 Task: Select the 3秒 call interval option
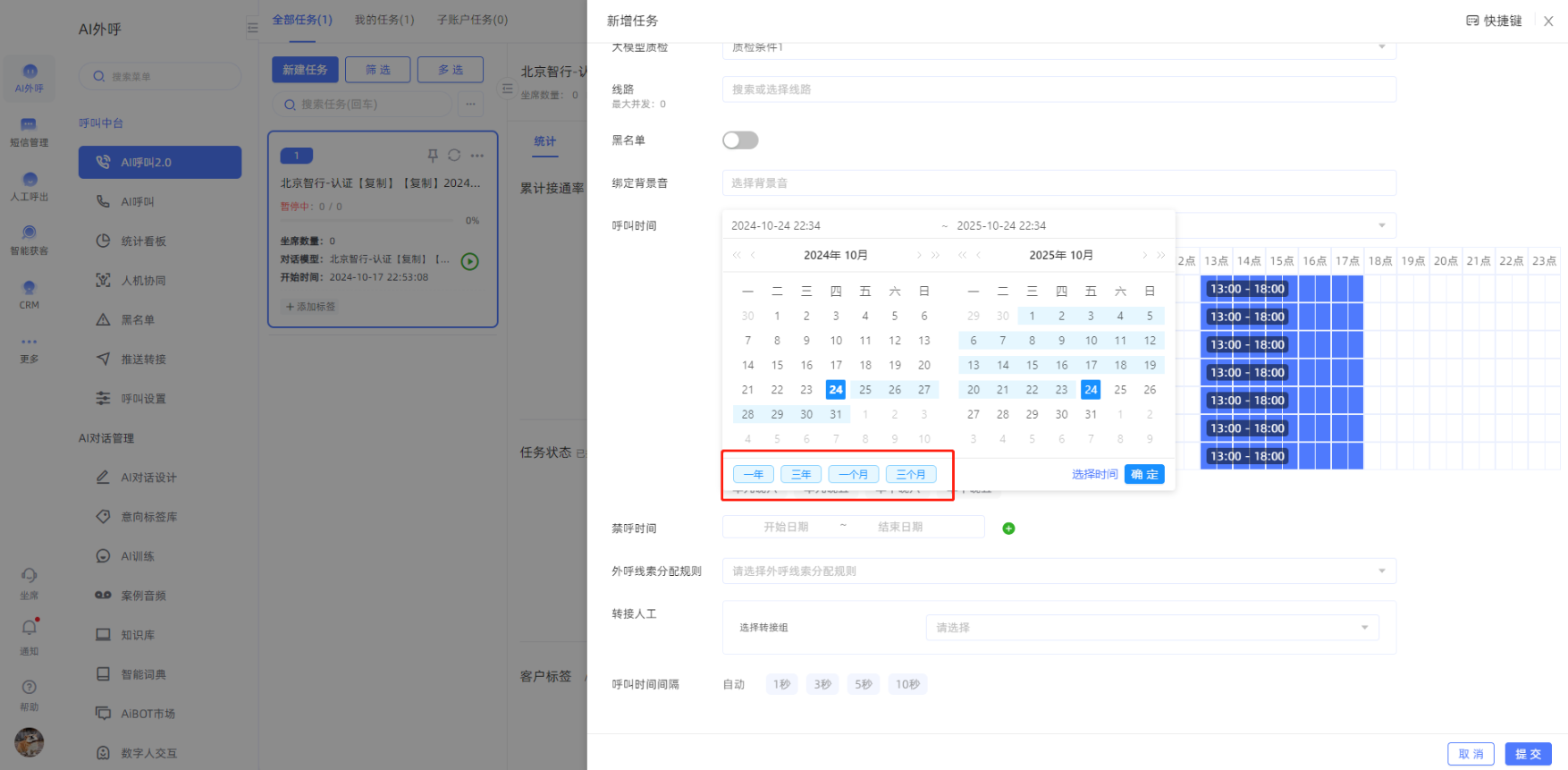point(822,684)
